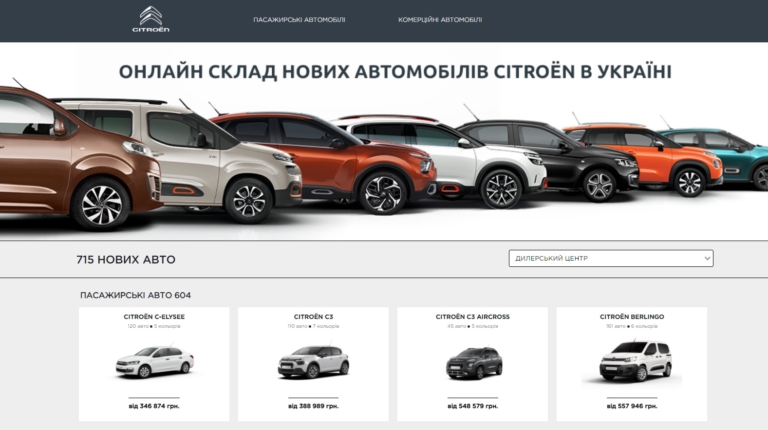Open the CITROËN C-ELYSEE title link

tap(154, 317)
